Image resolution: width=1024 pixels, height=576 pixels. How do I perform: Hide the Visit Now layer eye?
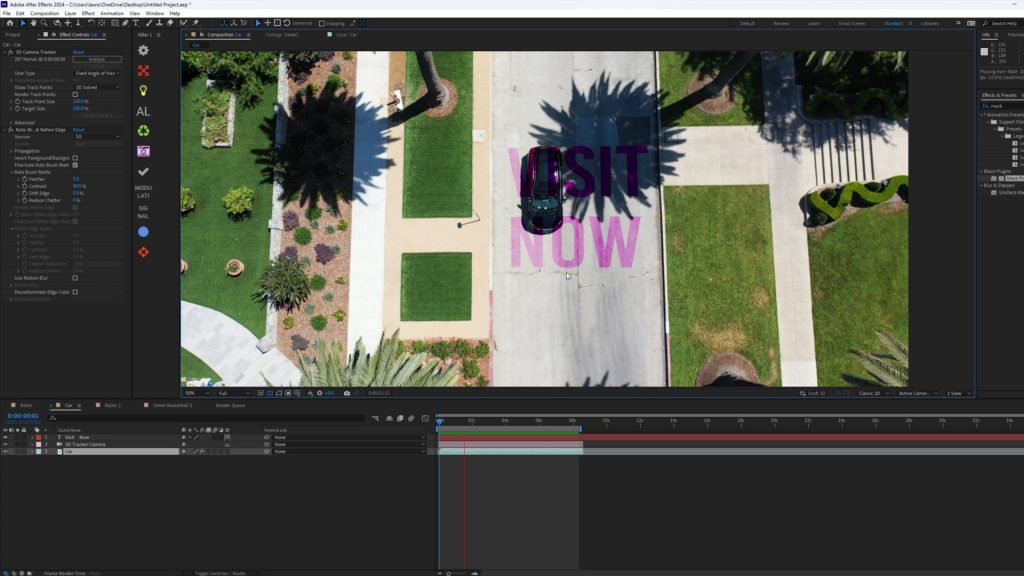pyautogui.click(x=5, y=438)
